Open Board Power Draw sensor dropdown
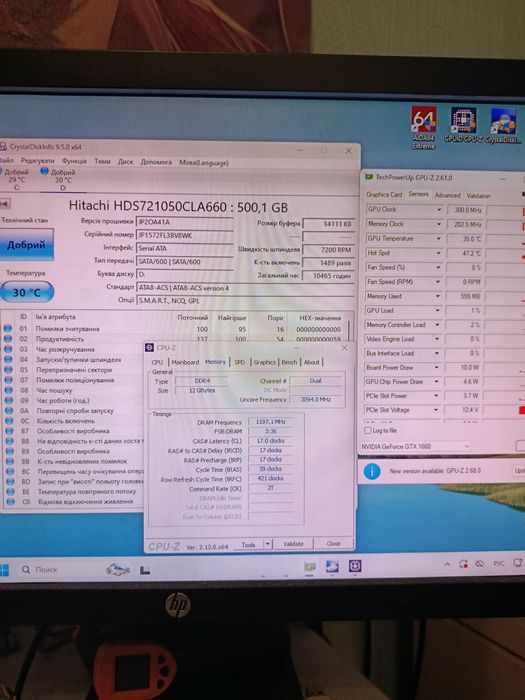 (439, 367)
